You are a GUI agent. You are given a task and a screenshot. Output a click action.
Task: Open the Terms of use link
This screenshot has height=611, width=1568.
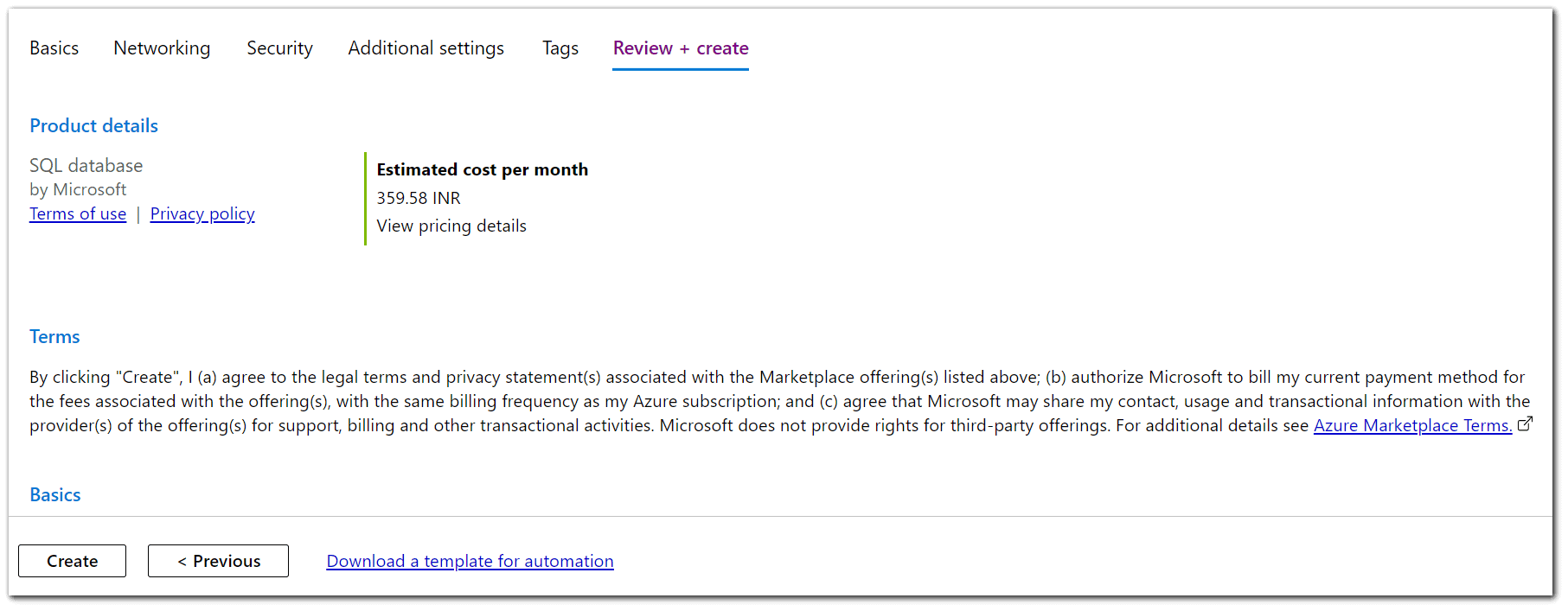(x=78, y=214)
